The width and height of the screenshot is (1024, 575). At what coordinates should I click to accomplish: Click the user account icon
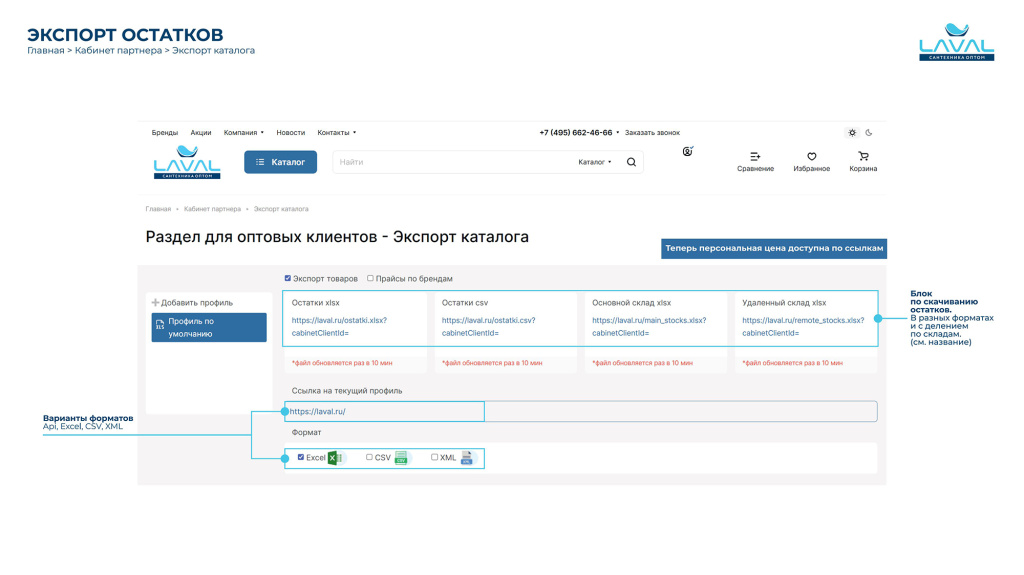(687, 152)
